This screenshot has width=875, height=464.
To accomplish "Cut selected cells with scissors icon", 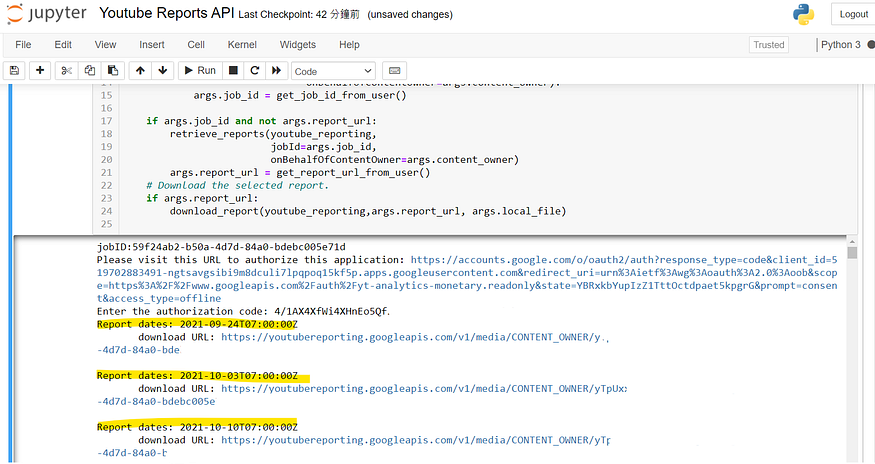I will pyautogui.click(x=66, y=70).
